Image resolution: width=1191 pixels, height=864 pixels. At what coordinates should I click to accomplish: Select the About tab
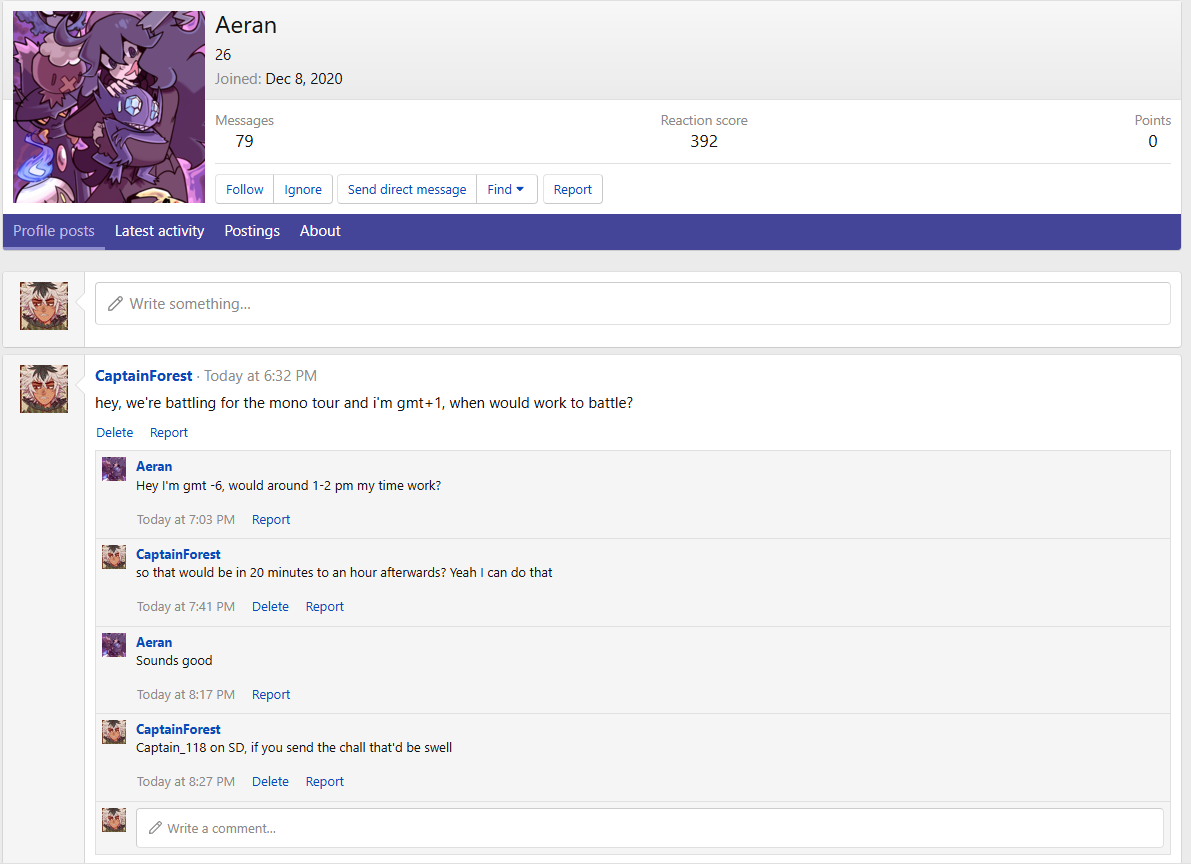(320, 231)
